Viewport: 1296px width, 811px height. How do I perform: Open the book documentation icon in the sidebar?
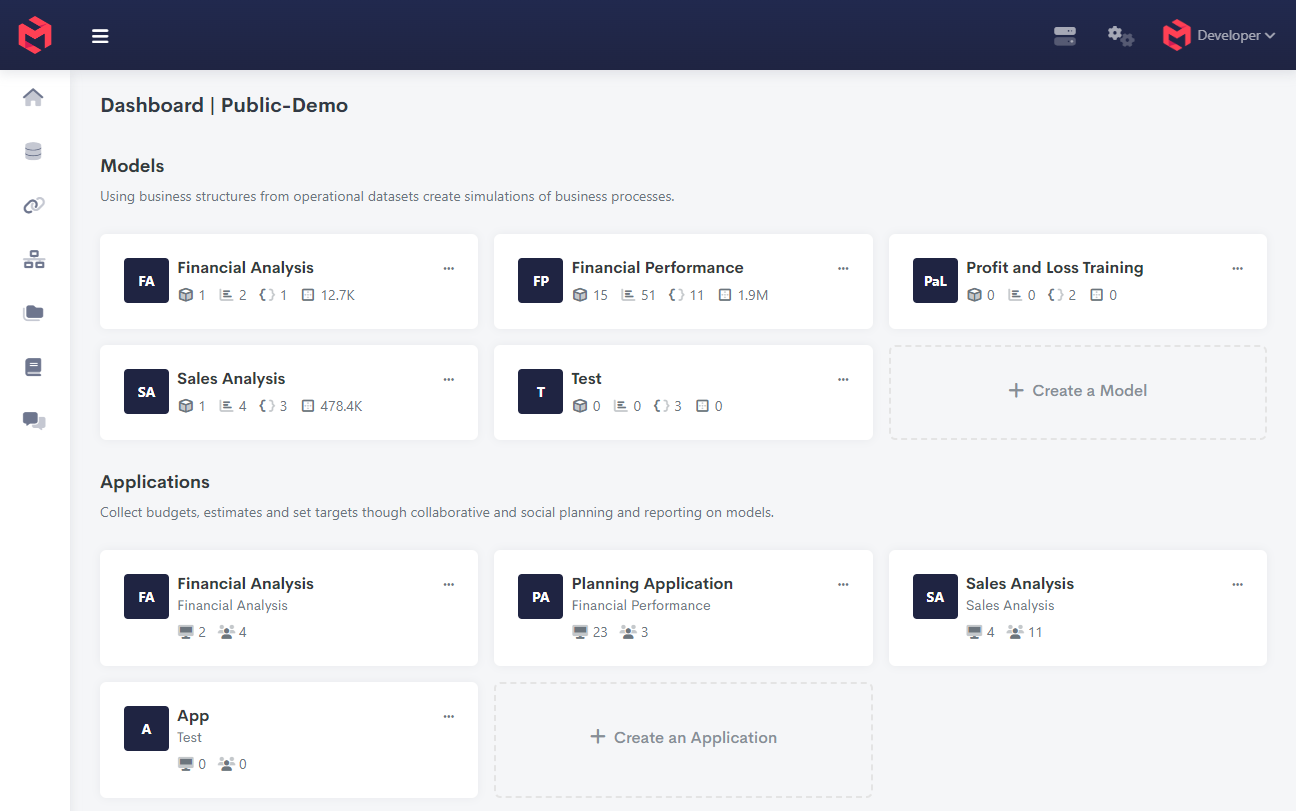tap(33, 367)
